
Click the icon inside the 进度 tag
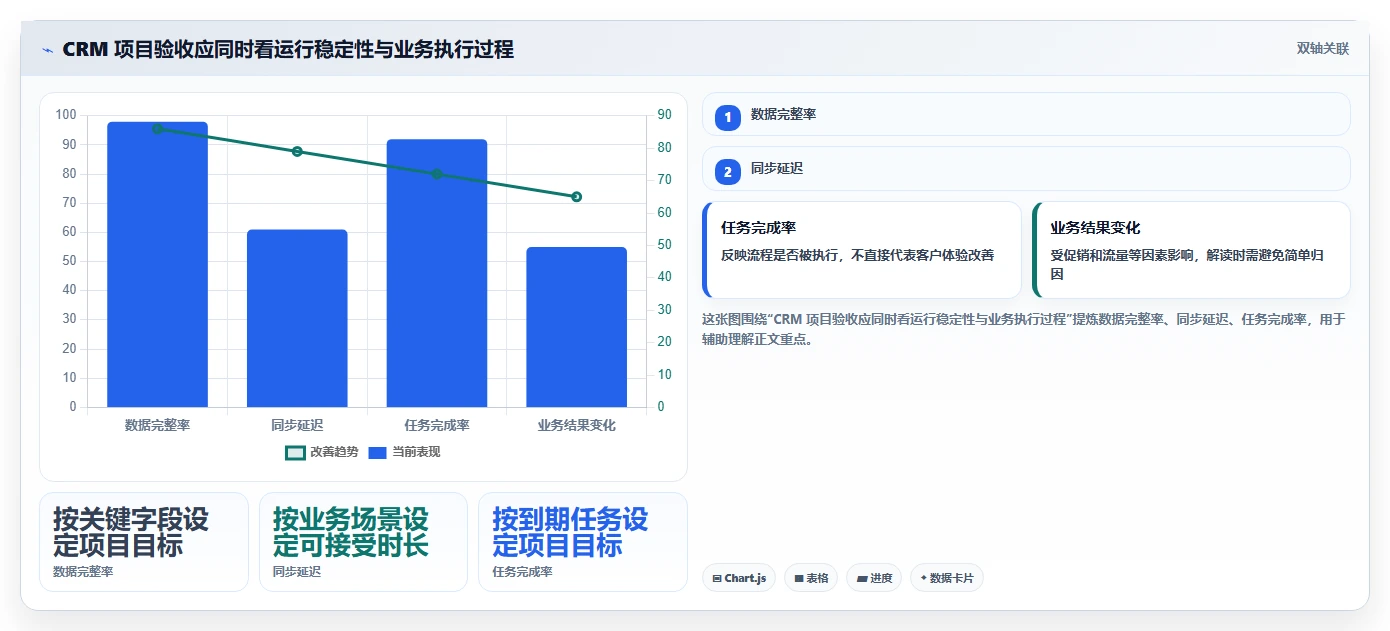pos(862,578)
